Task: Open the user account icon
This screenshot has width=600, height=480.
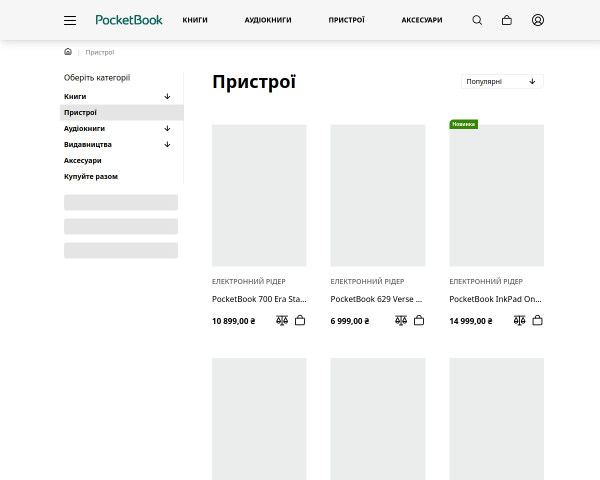Action: (x=538, y=20)
